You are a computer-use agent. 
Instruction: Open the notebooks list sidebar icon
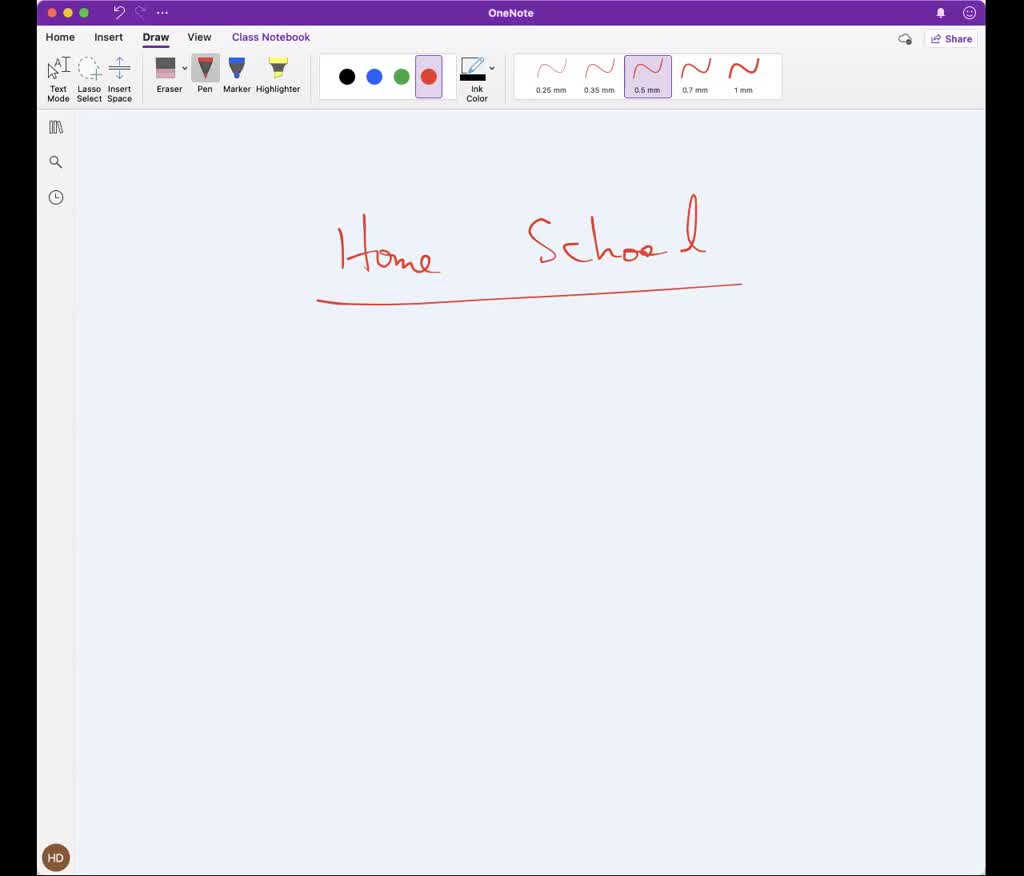pos(56,126)
